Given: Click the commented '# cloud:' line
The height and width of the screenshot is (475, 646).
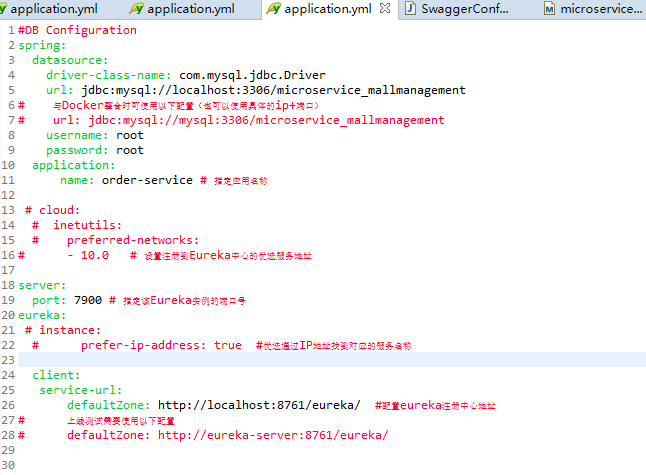Looking at the screenshot, I should [52, 210].
